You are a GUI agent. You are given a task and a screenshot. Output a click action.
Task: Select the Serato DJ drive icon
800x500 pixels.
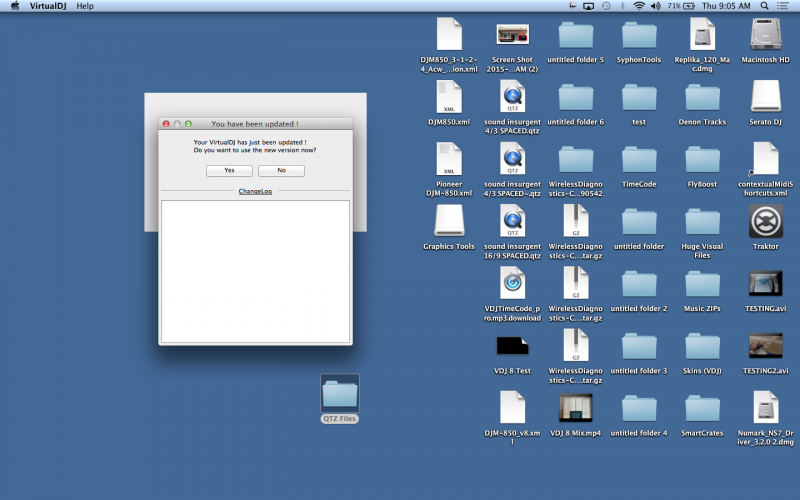coord(765,96)
